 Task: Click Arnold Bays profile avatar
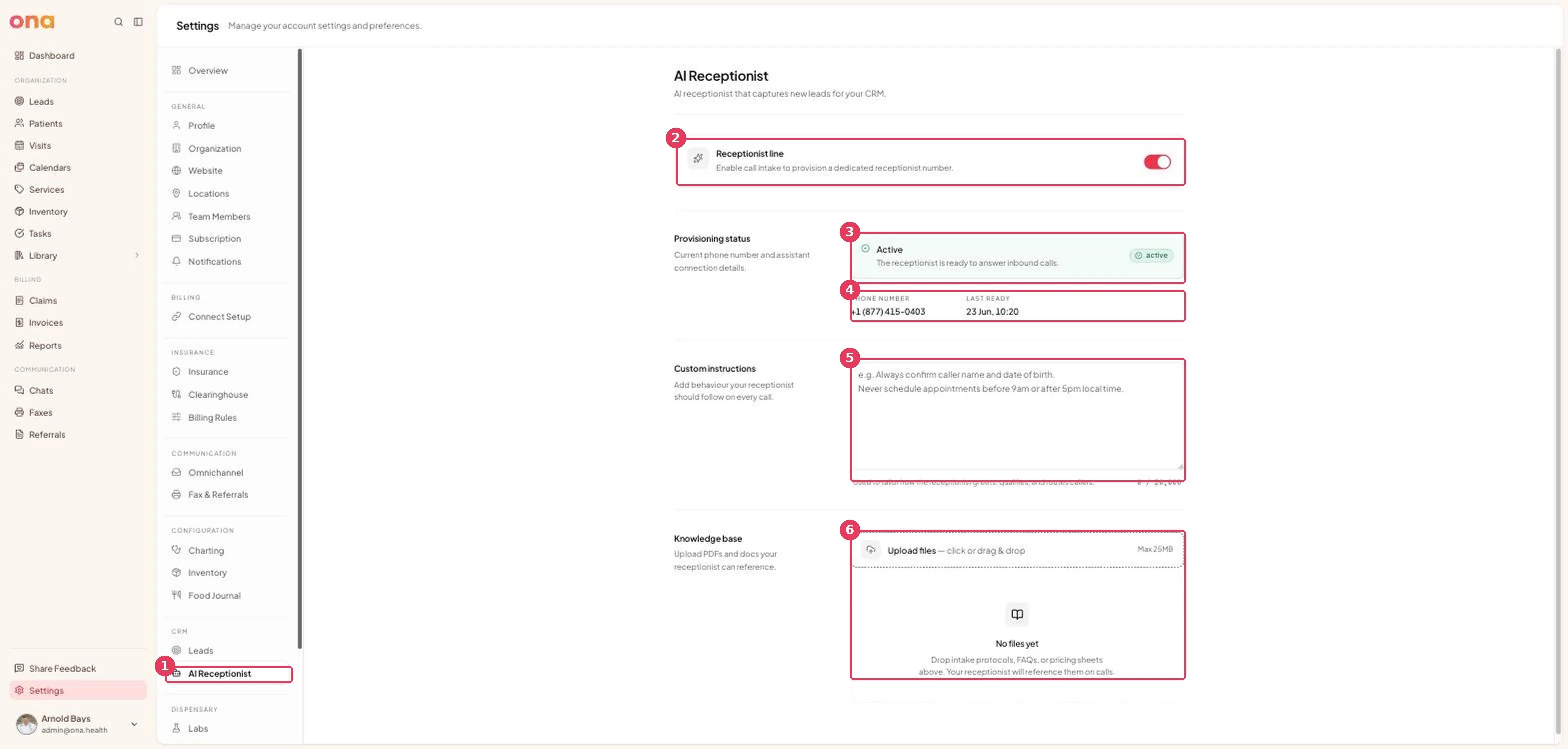click(26, 724)
